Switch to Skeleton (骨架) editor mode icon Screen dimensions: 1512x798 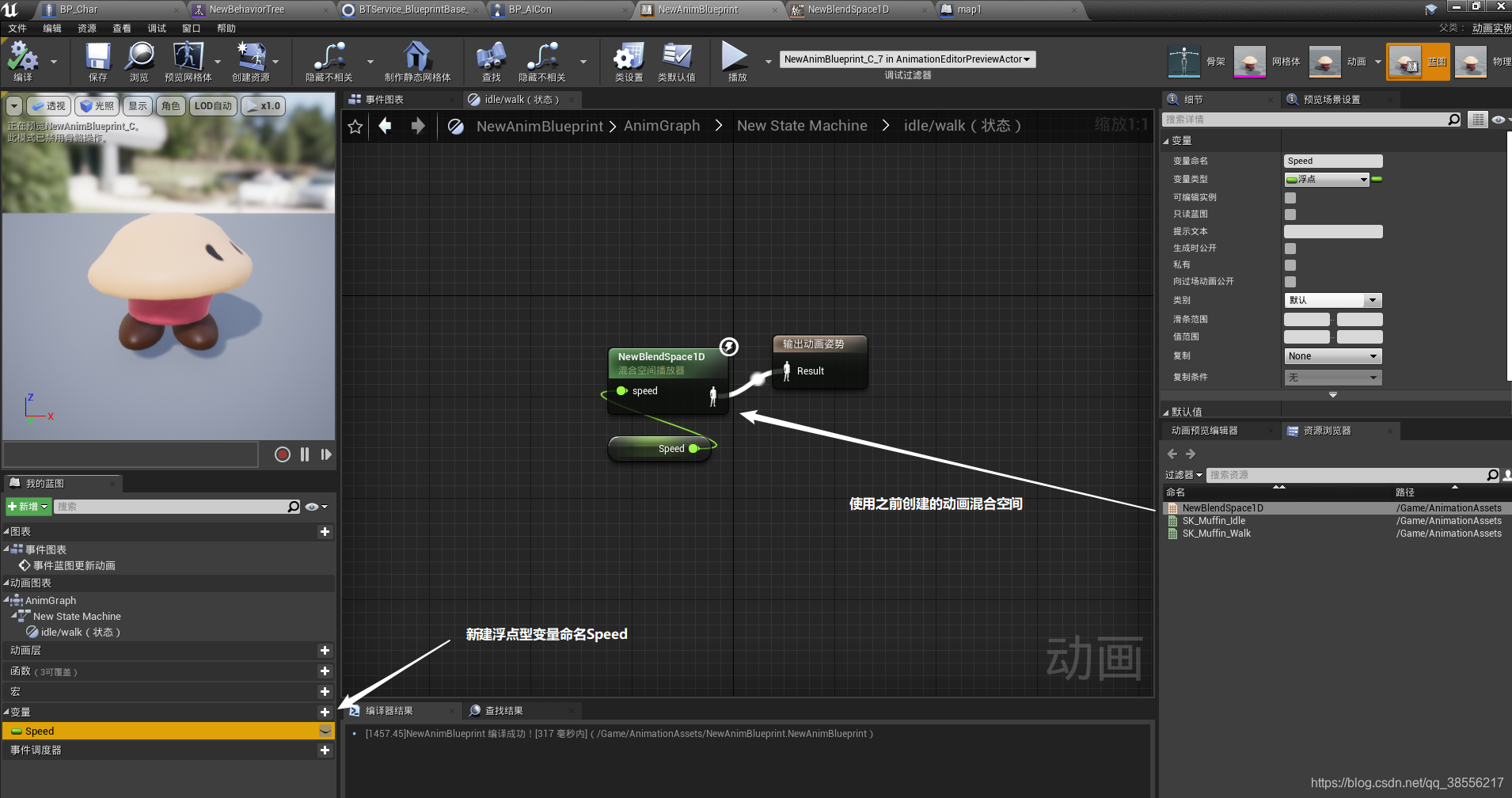1184,62
